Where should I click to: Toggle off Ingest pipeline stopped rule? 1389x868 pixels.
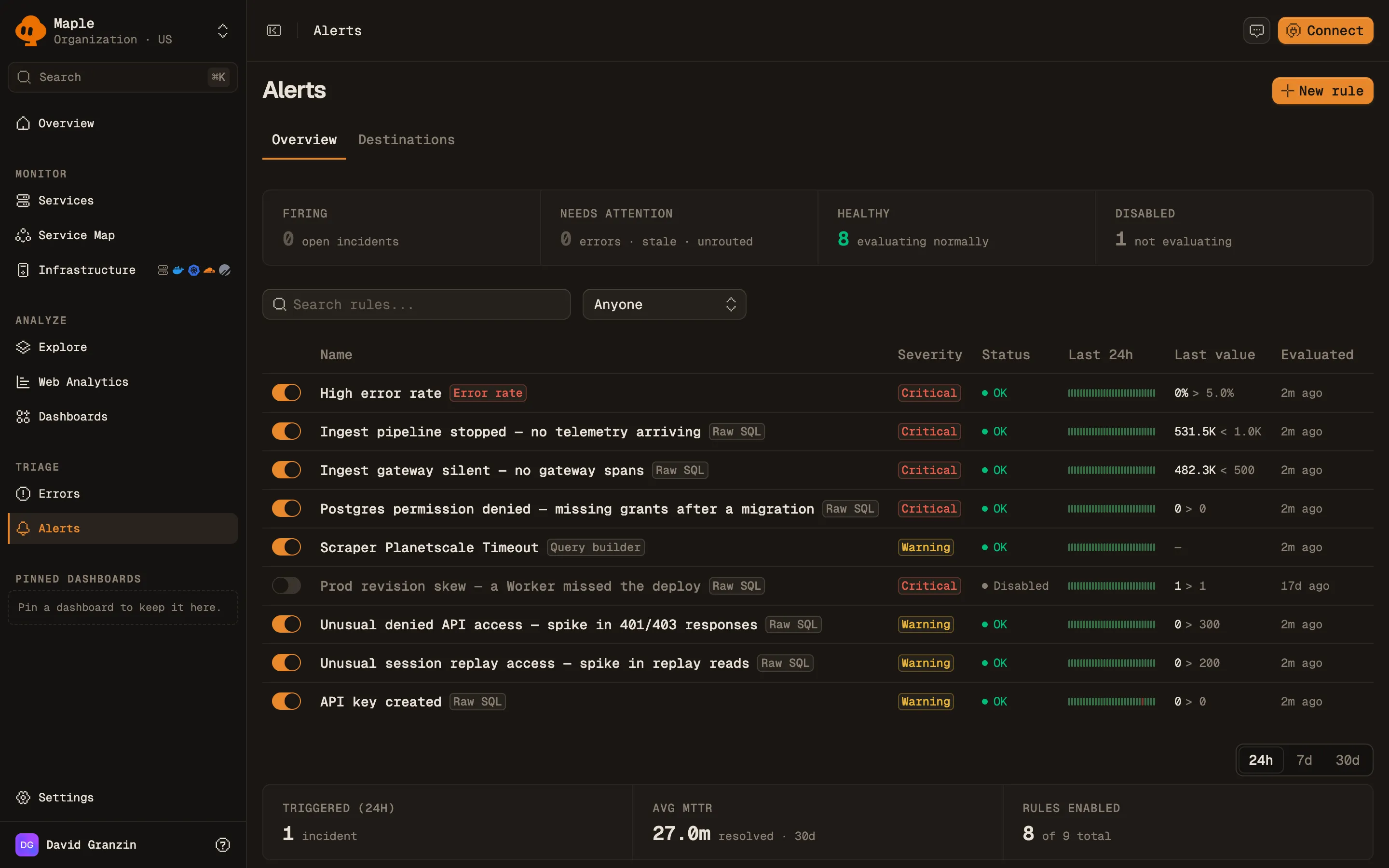(x=286, y=431)
